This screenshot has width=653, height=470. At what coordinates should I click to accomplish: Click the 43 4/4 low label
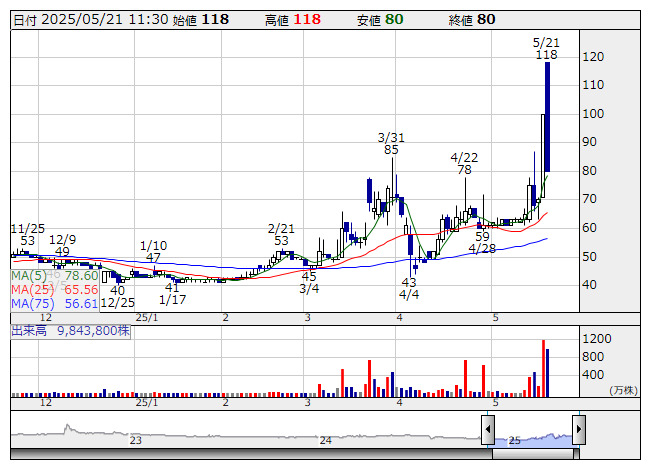tap(409, 288)
